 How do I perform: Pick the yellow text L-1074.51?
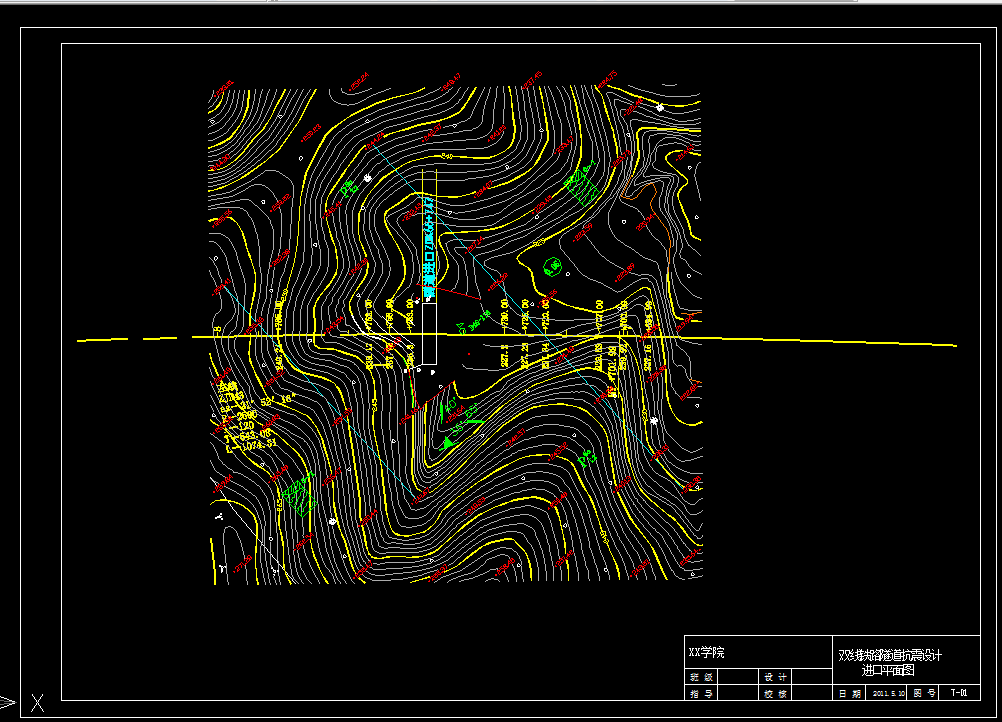click(x=252, y=444)
